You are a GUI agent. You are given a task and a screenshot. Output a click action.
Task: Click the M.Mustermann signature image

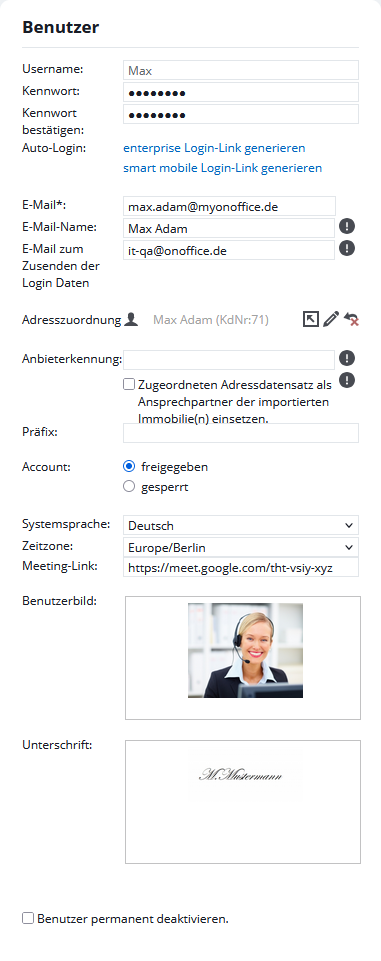pos(241,776)
